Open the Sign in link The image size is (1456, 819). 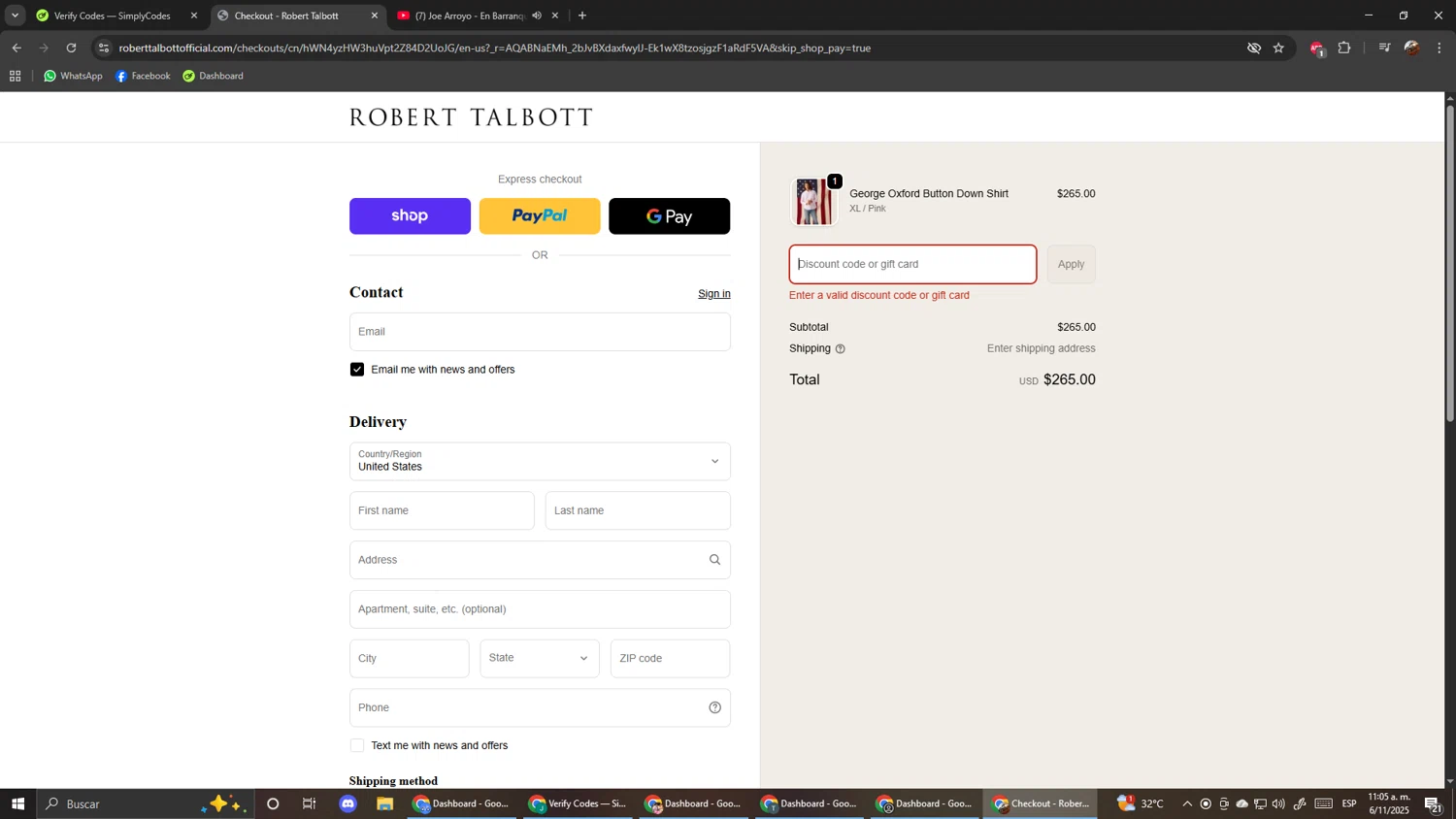pos(714,294)
